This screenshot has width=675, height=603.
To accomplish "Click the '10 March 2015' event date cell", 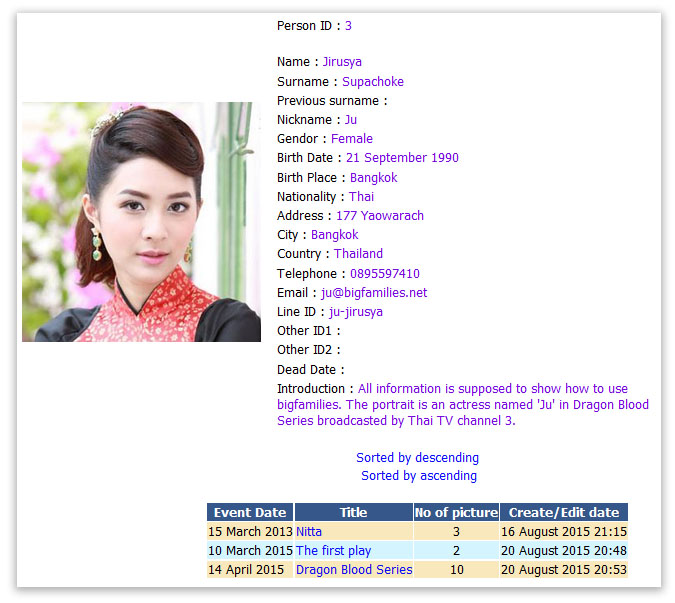I will pos(250,550).
